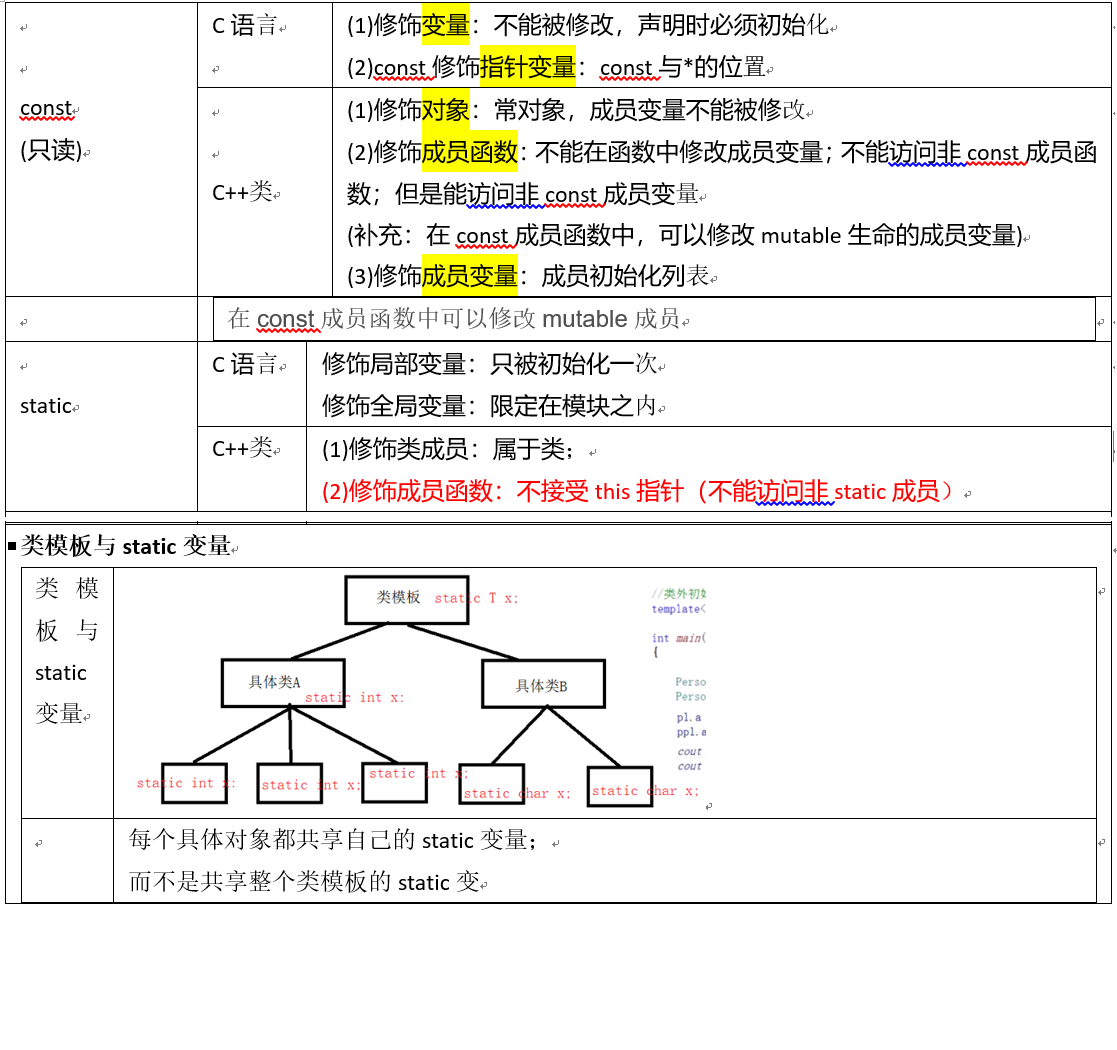Viewport: 1117px width, 1050px height.
Task: Click the 'const' keyword in the left cell
Action: pyautogui.click(x=47, y=109)
